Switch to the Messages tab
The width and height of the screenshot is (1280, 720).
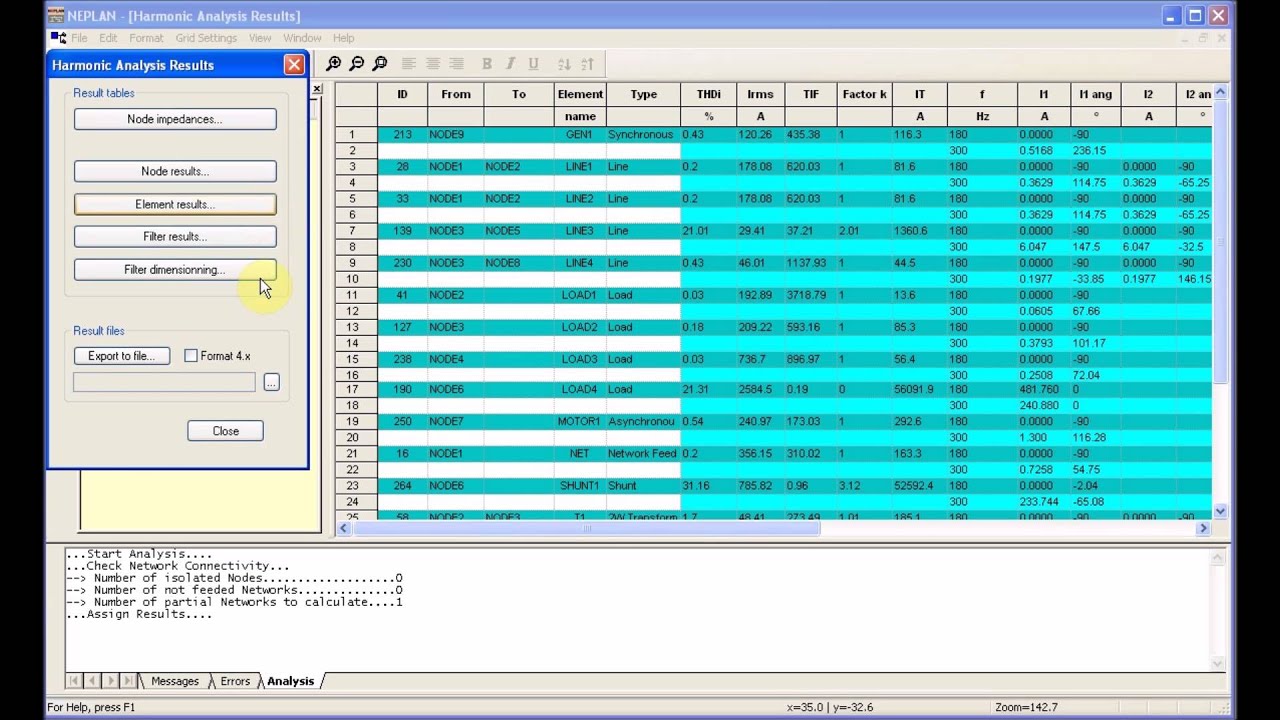[175, 681]
